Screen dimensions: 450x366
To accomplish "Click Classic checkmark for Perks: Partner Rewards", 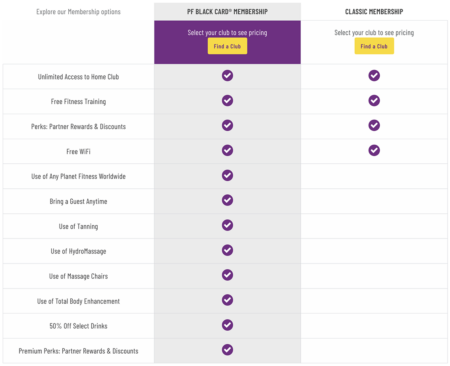I will pyautogui.click(x=374, y=125).
